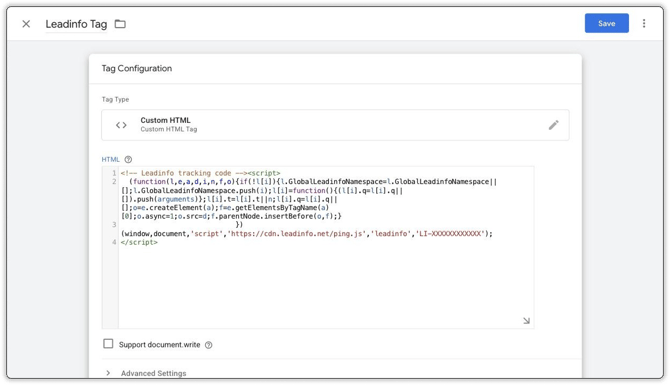Click the Custom HTML Tag subtitle
The width and height of the screenshot is (670, 385).
click(x=169, y=129)
